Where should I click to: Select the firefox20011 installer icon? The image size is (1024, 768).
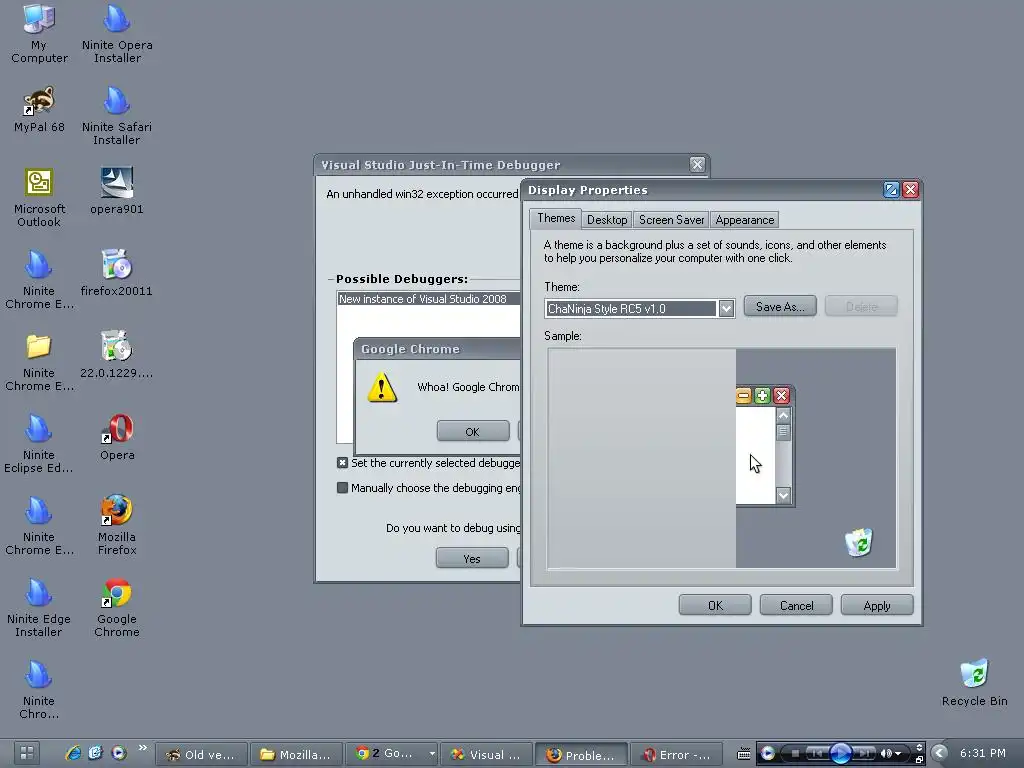click(x=117, y=273)
